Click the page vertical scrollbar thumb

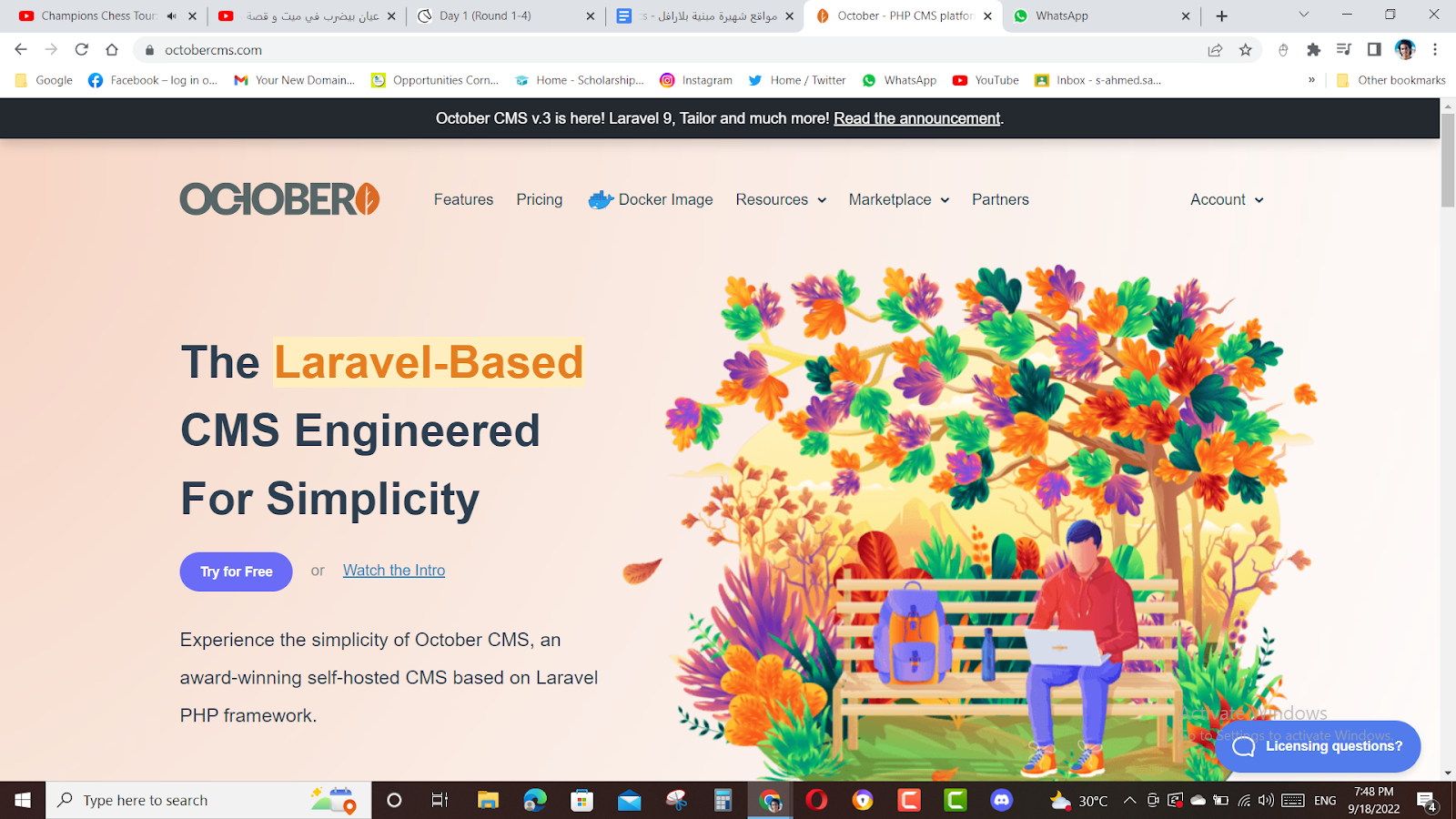pos(1448,161)
